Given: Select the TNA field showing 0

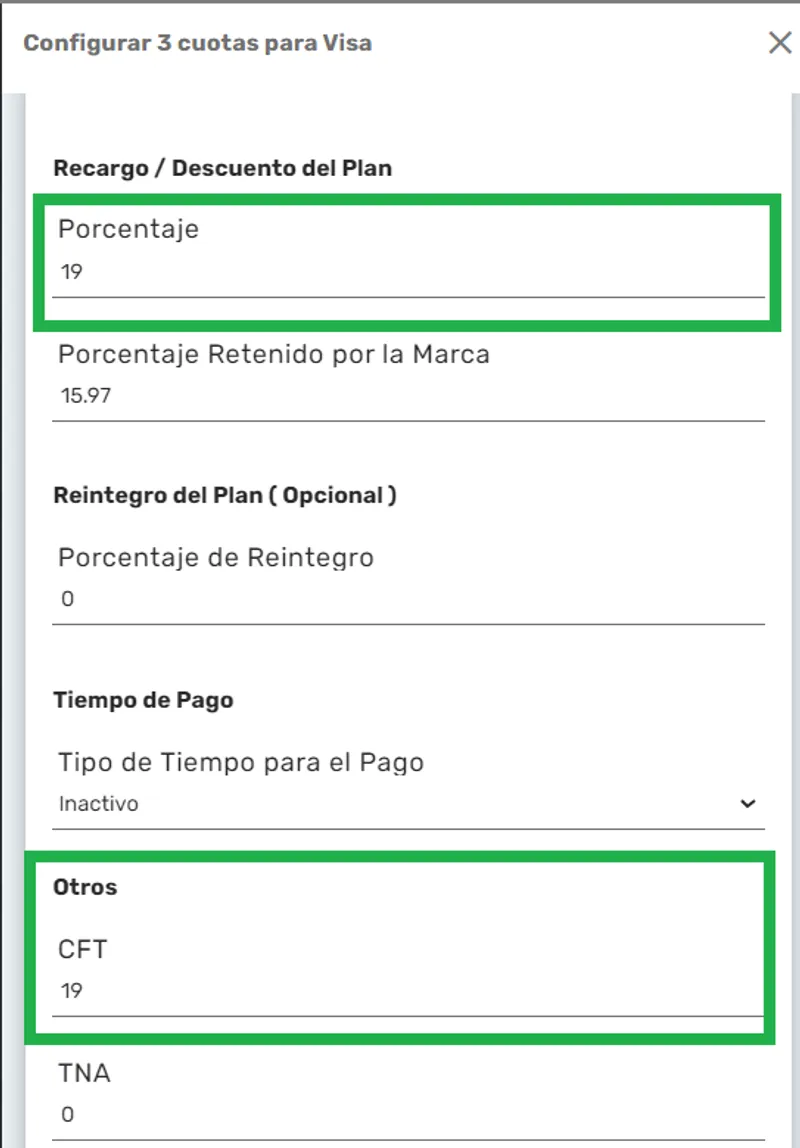Looking at the screenshot, I should pyautogui.click(x=400, y=1113).
